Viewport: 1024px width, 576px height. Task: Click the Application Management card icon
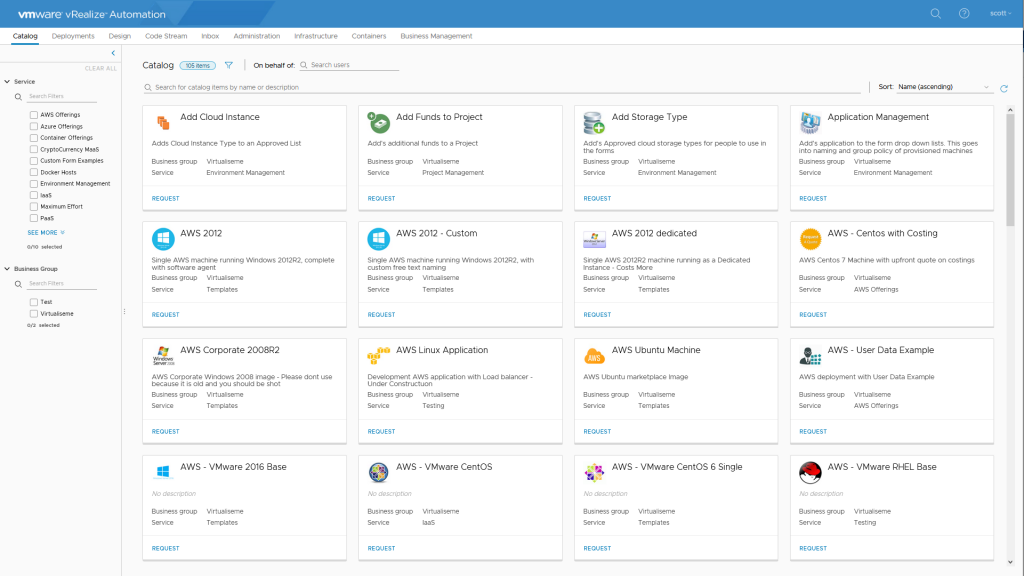[810, 122]
